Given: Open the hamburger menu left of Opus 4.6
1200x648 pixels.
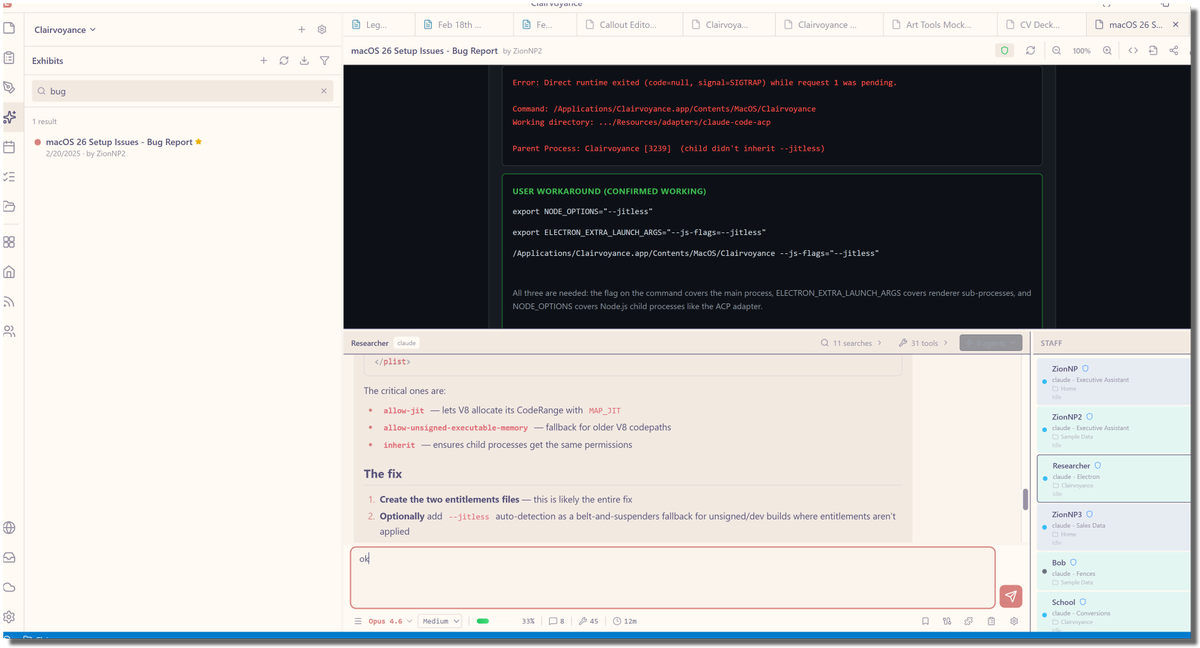Looking at the screenshot, I should click(358, 621).
